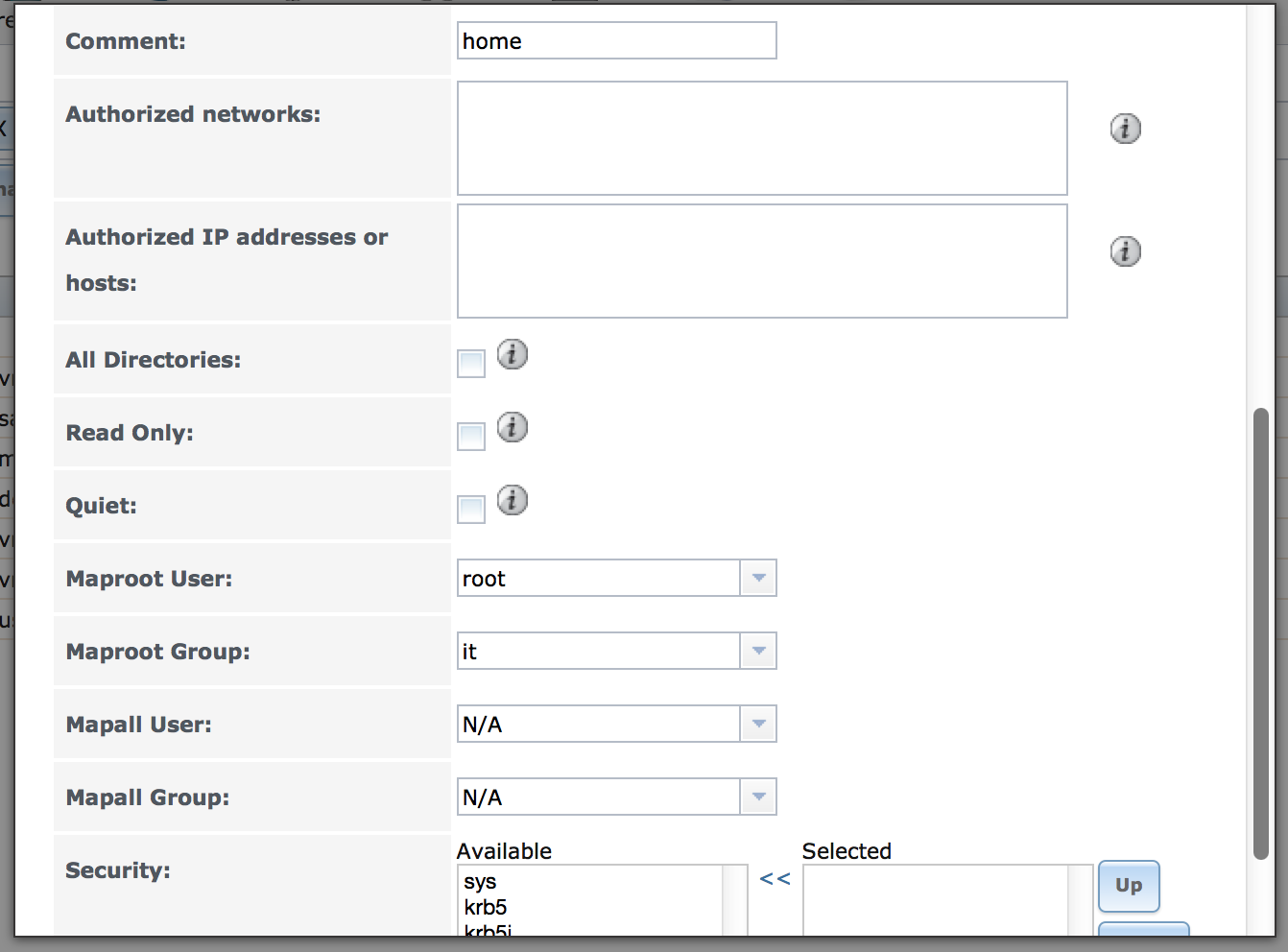The image size is (1288, 952).
Task: Click the Authorized IP addresses text area
Action: [x=761, y=260]
